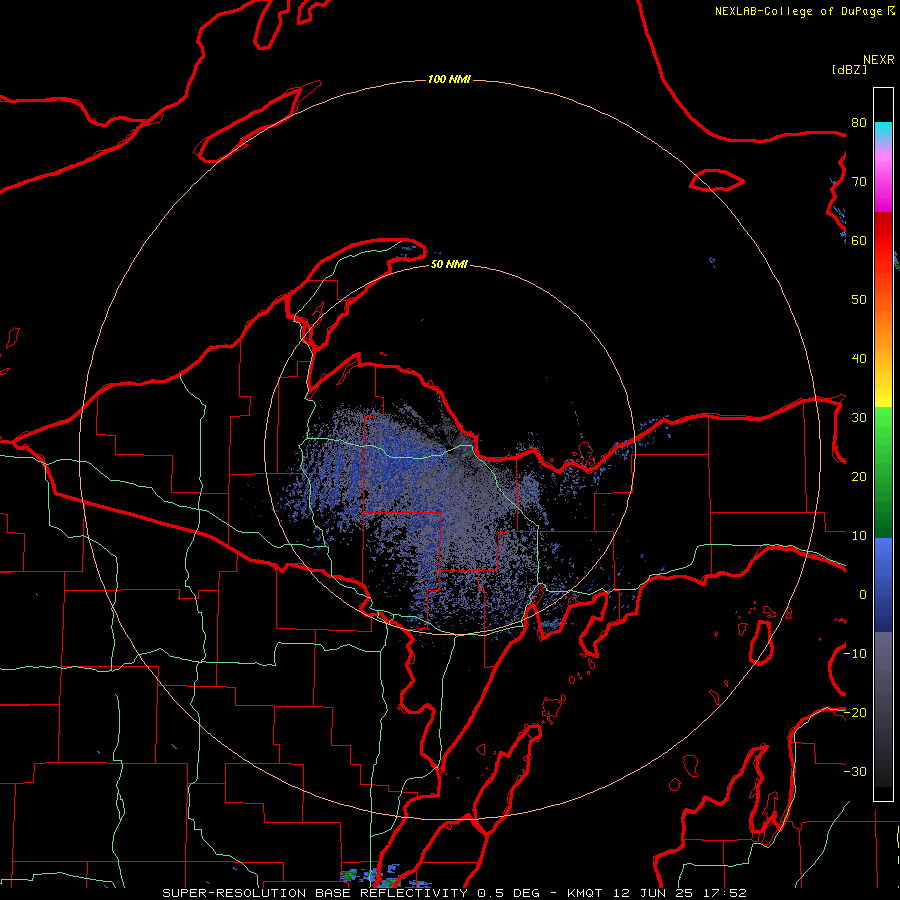
Task: Click the [dBZ] units label
Action: click(849, 69)
